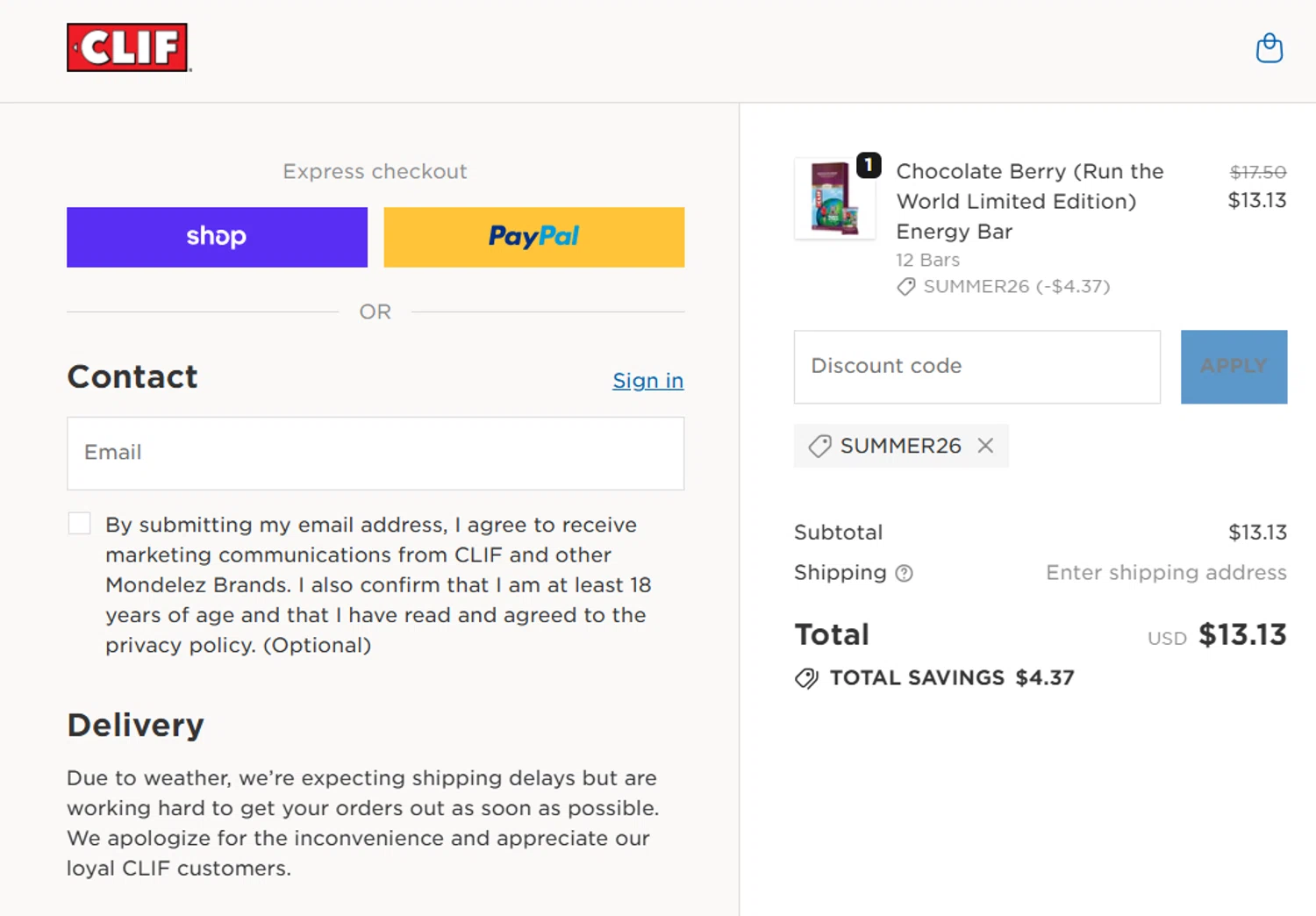Click the USD $13.13 total amount
This screenshot has width=1316, height=916.
pyautogui.click(x=1217, y=635)
